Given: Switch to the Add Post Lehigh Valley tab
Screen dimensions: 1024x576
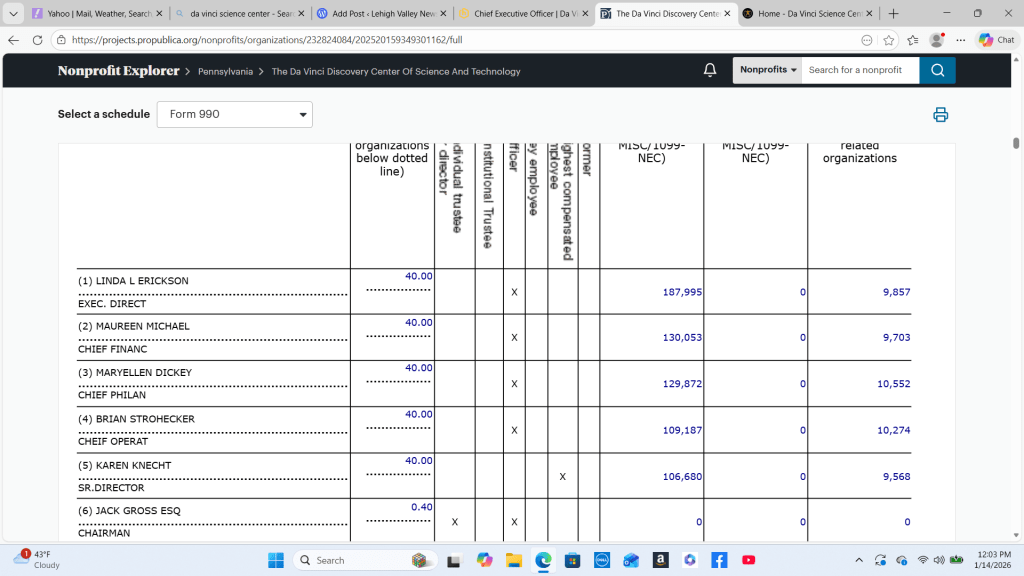Looking at the screenshot, I should tap(376, 14).
